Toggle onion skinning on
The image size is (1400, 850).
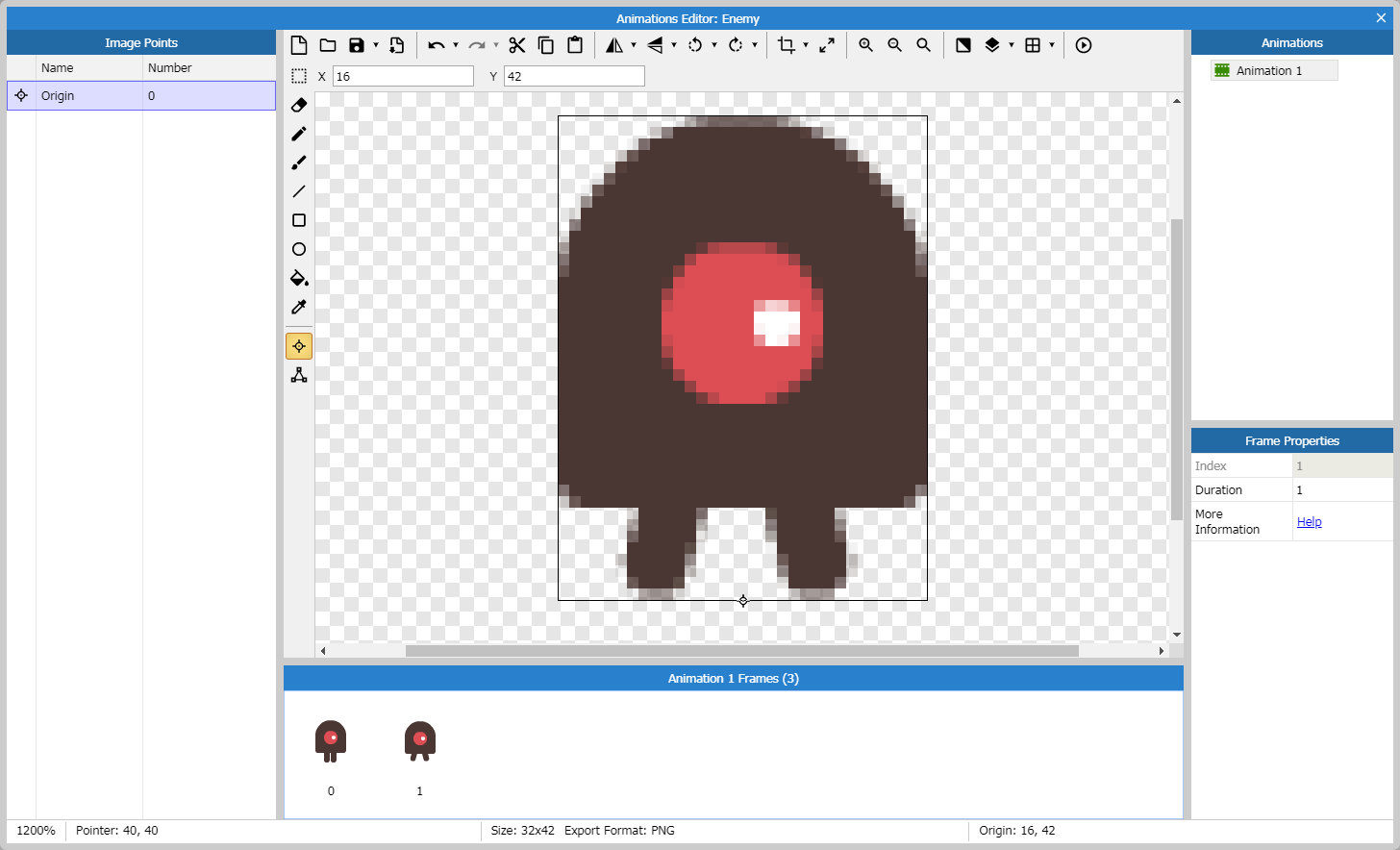[993, 45]
